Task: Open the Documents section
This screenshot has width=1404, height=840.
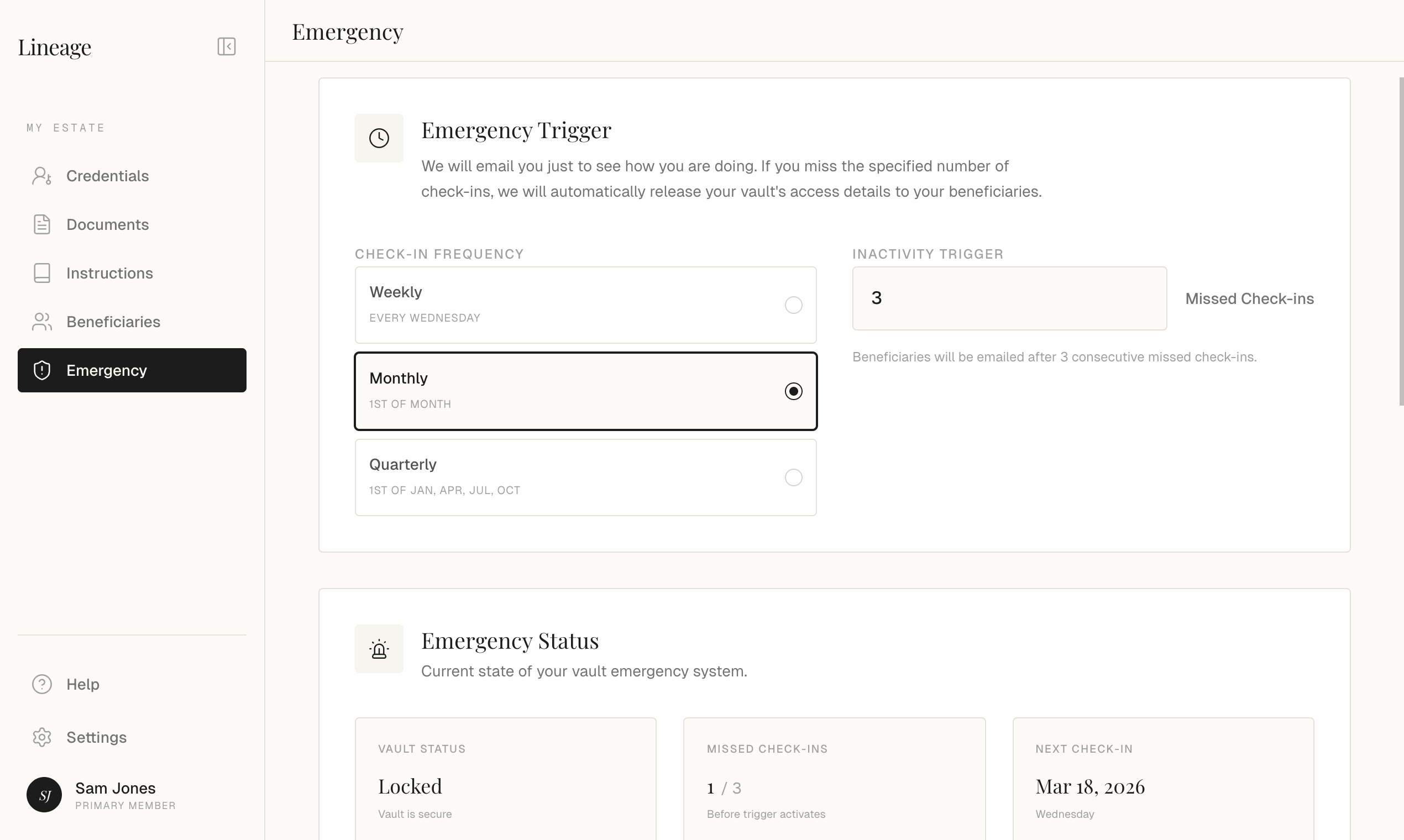Action: 108,225
